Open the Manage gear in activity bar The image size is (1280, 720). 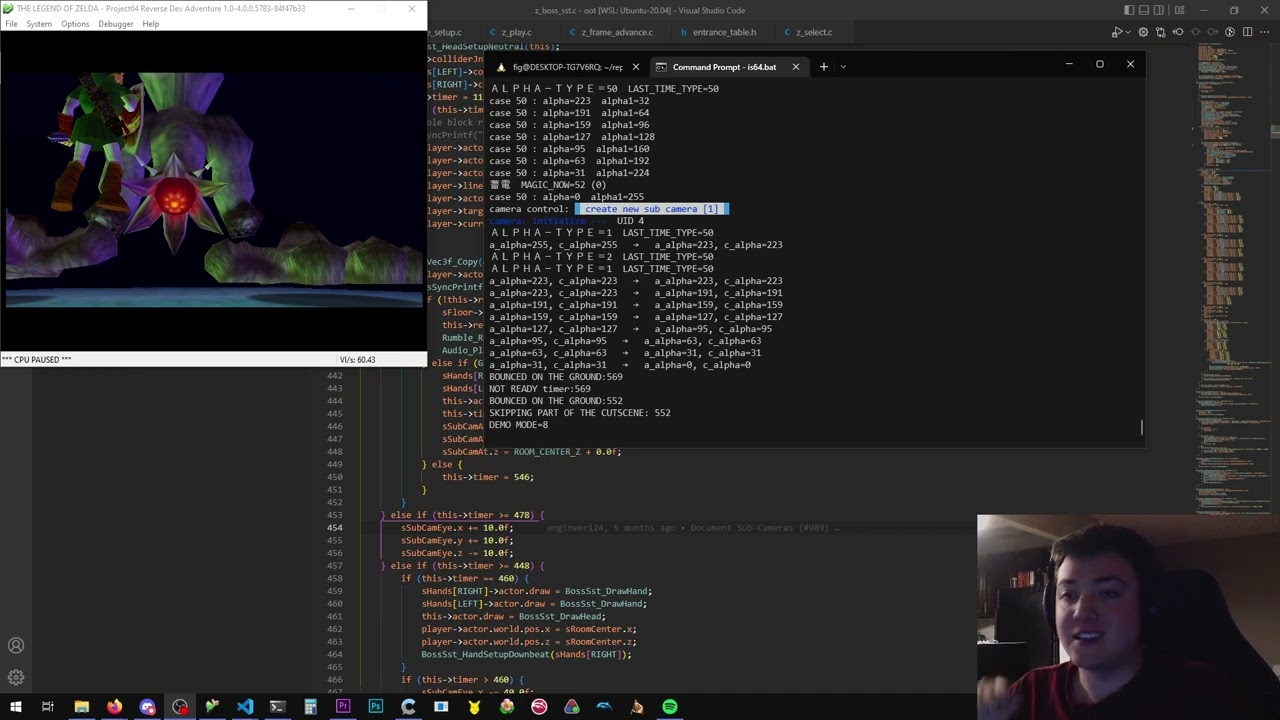(16, 678)
